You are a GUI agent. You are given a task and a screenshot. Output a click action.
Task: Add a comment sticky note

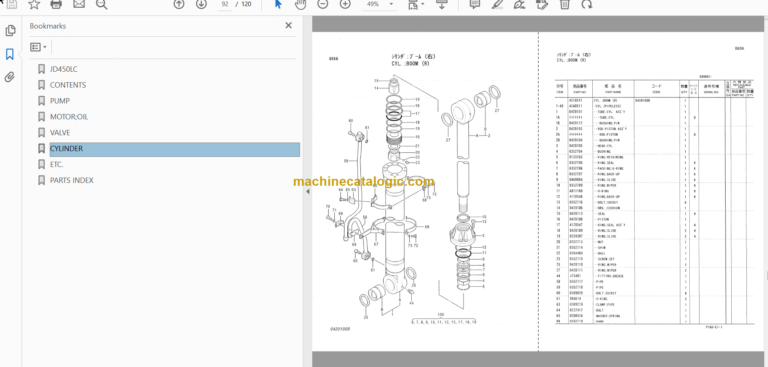(x=474, y=4)
